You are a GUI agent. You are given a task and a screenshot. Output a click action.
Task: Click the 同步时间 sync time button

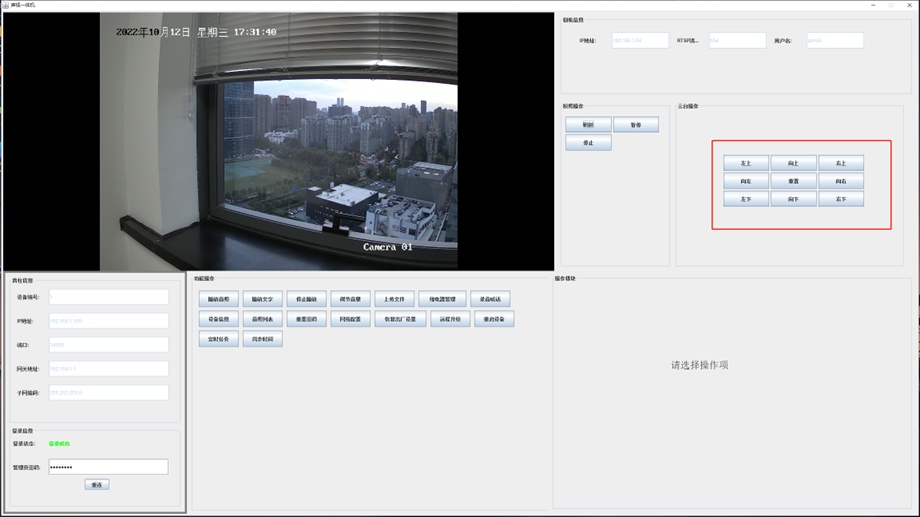(x=262, y=339)
